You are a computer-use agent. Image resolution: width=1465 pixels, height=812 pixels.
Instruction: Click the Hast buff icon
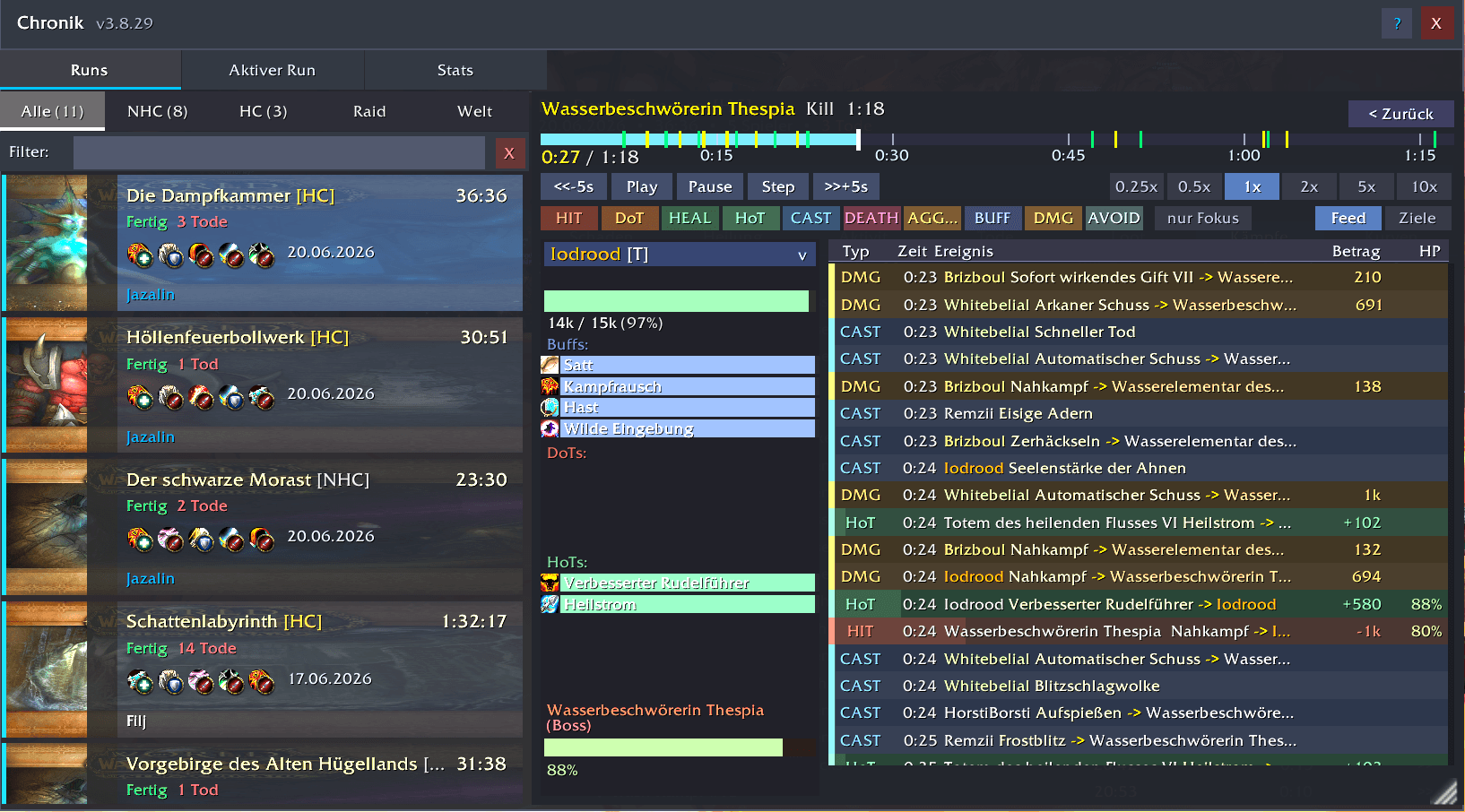coord(550,407)
